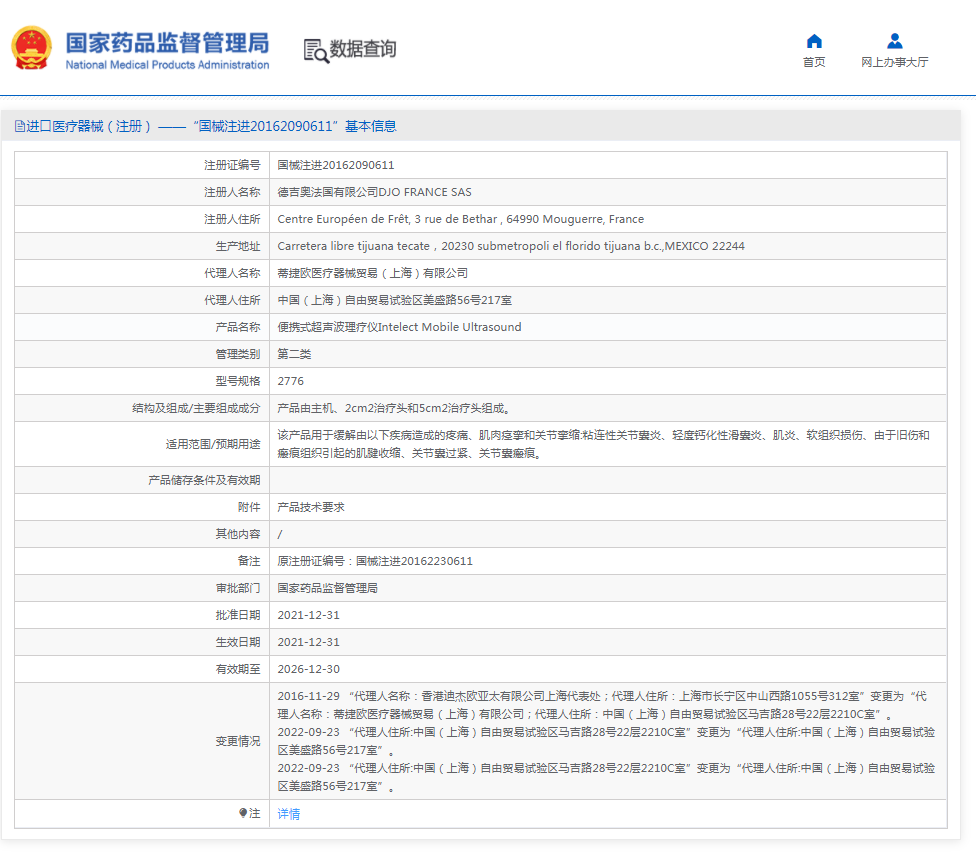This screenshot has height=859, width=976.
Task: Click the National Medical Products Administration subtitle
Action: point(167,65)
